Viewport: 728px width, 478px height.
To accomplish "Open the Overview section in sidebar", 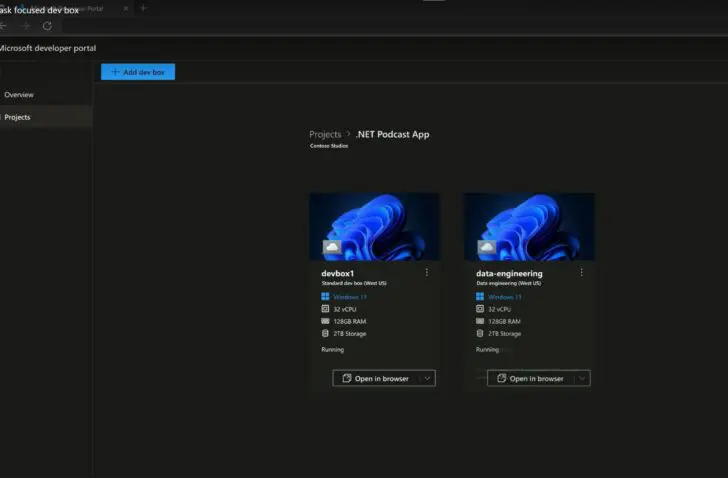I will (19, 95).
